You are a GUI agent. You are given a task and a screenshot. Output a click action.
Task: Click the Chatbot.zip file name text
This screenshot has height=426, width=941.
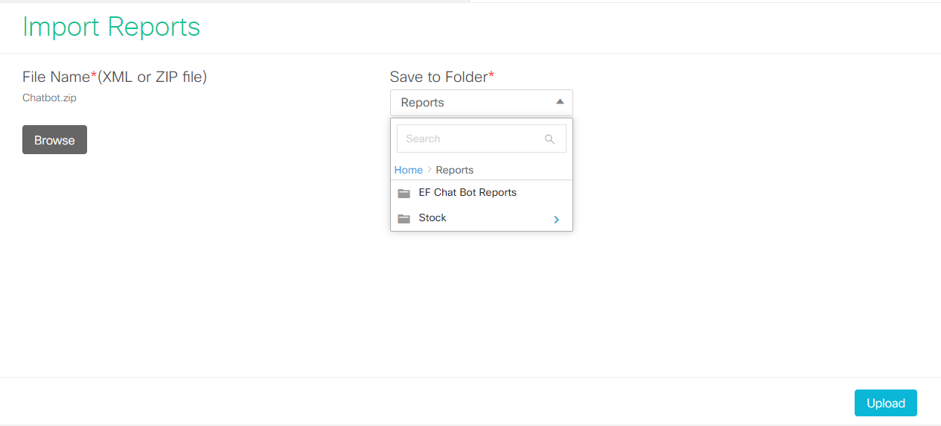(49, 98)
